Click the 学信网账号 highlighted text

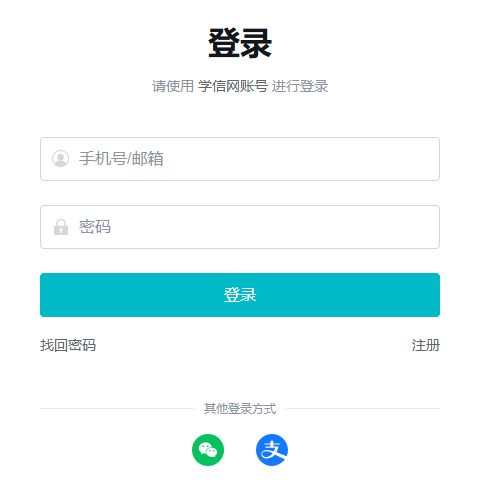coord(233,86)
